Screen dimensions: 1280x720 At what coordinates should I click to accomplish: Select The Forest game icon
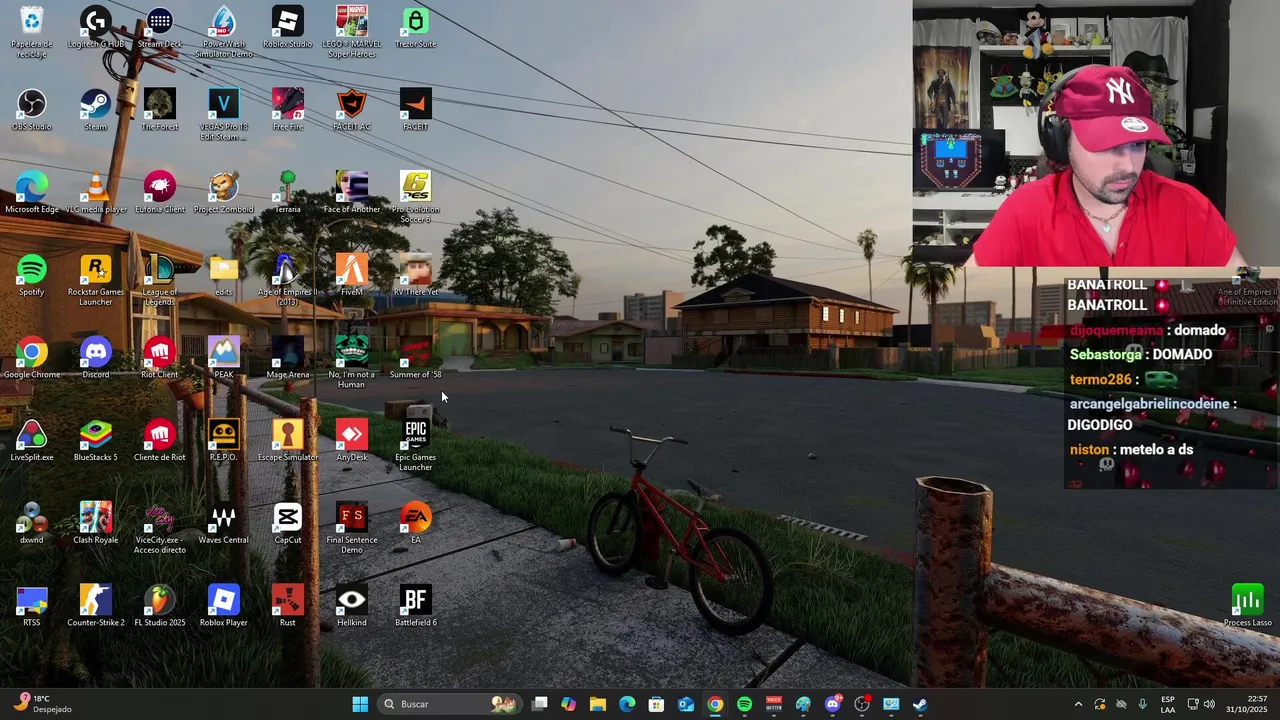coord(160,110)
